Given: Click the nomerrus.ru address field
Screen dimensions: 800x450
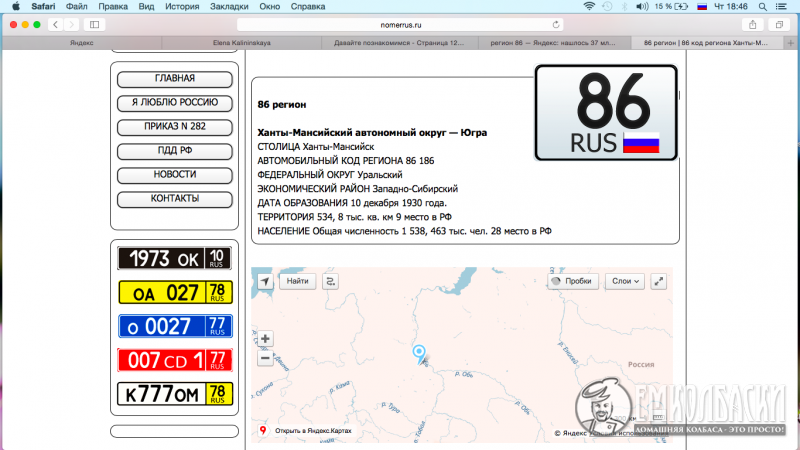Looking at the screenshot, I should coord(401,24).
